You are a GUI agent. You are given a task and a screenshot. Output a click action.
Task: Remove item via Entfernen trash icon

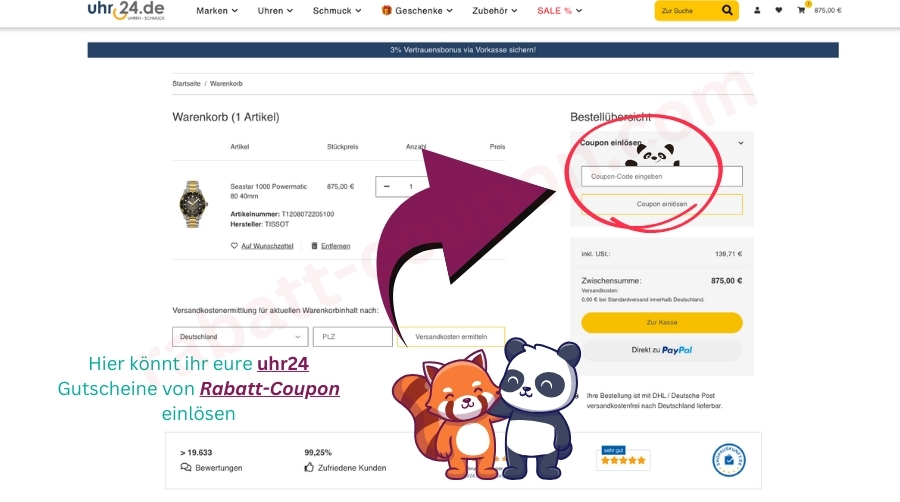click(314, 246)
